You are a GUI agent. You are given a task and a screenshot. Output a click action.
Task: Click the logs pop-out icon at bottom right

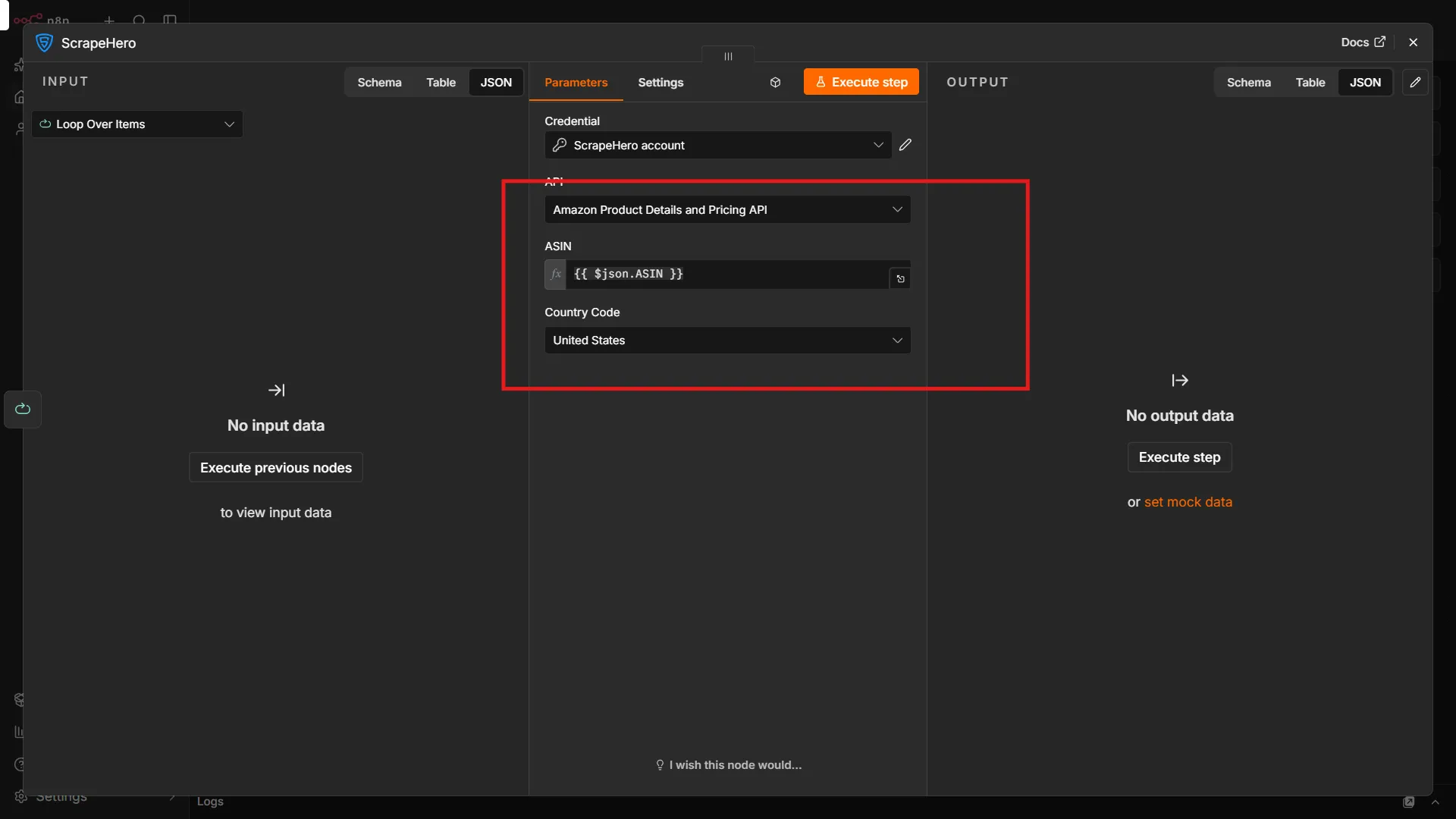[x=1408, y=802]
